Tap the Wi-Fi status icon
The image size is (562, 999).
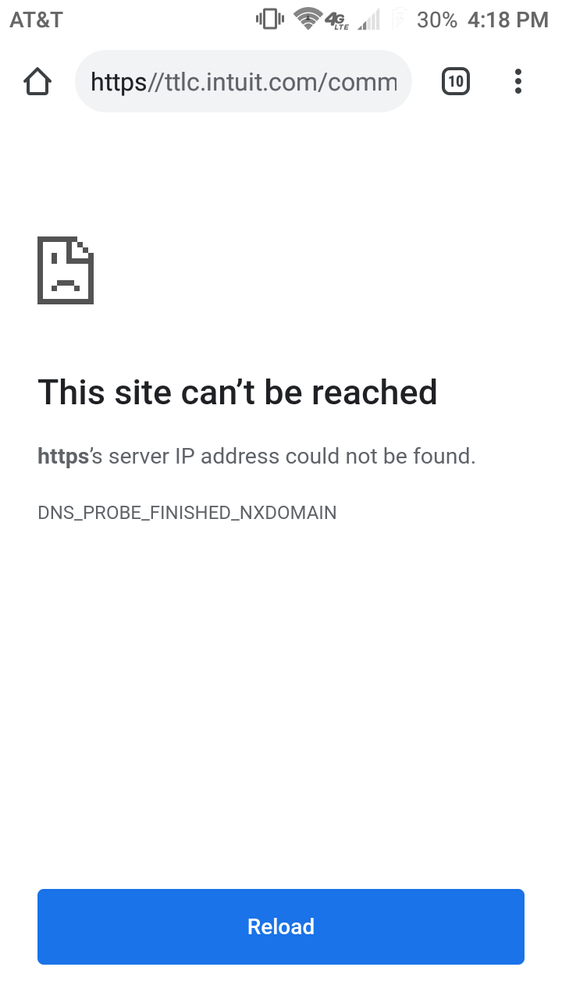click(307, 18)
